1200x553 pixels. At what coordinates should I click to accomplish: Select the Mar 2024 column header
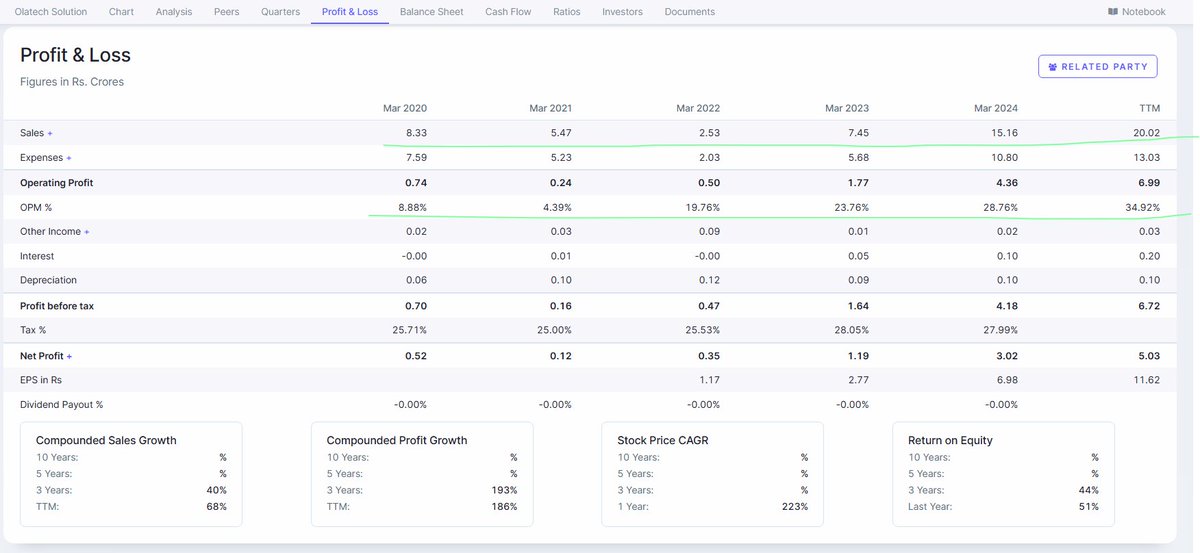pos(996,108)
